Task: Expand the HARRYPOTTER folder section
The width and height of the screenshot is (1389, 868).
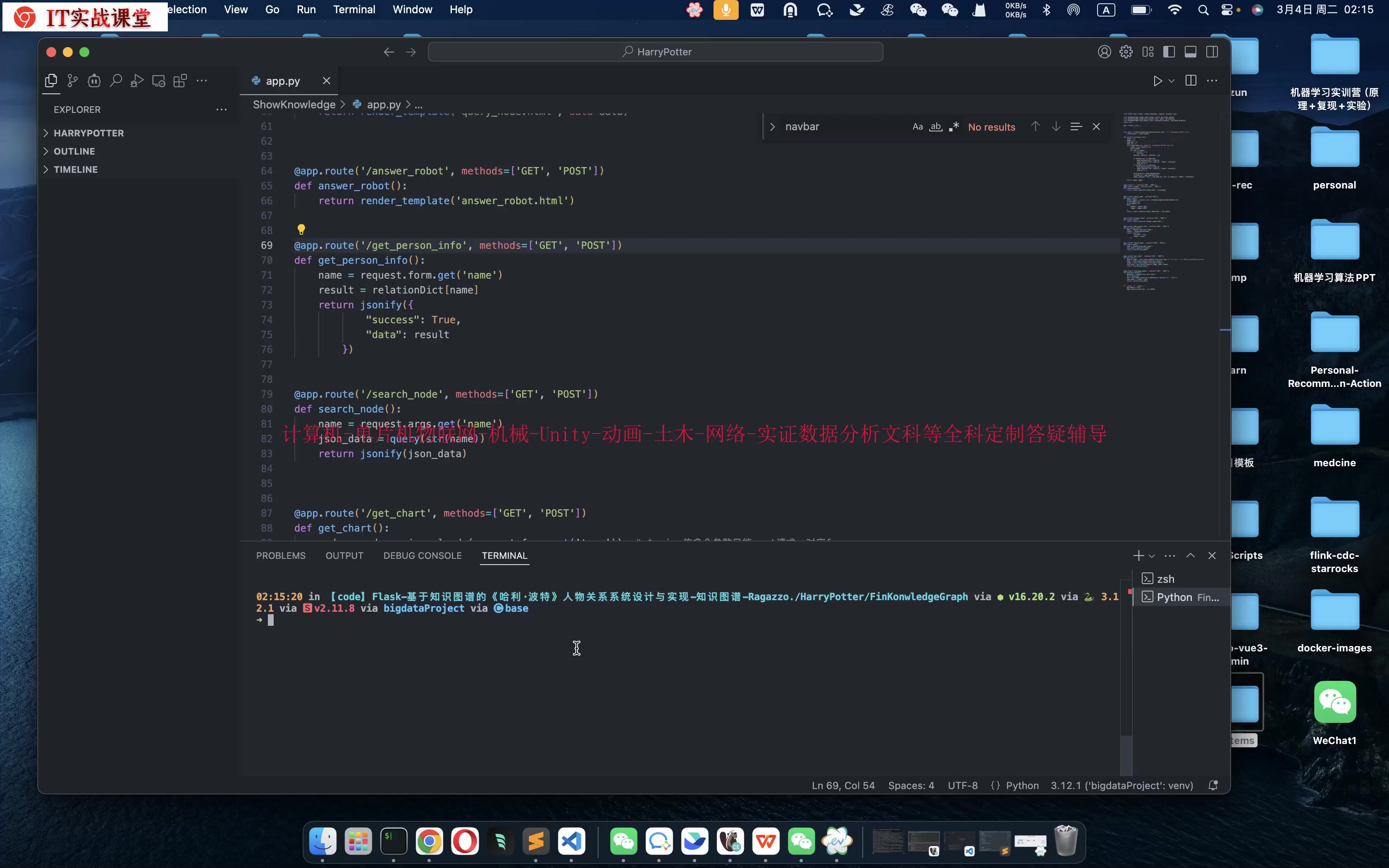Action: tap(88, 133)
